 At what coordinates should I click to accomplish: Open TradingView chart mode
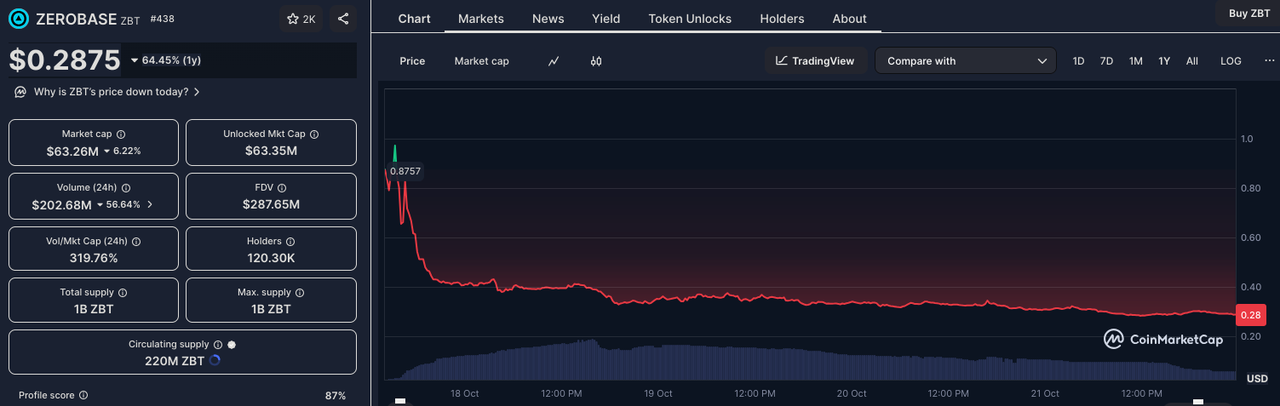pyautogui.click(x=815, y=61)
